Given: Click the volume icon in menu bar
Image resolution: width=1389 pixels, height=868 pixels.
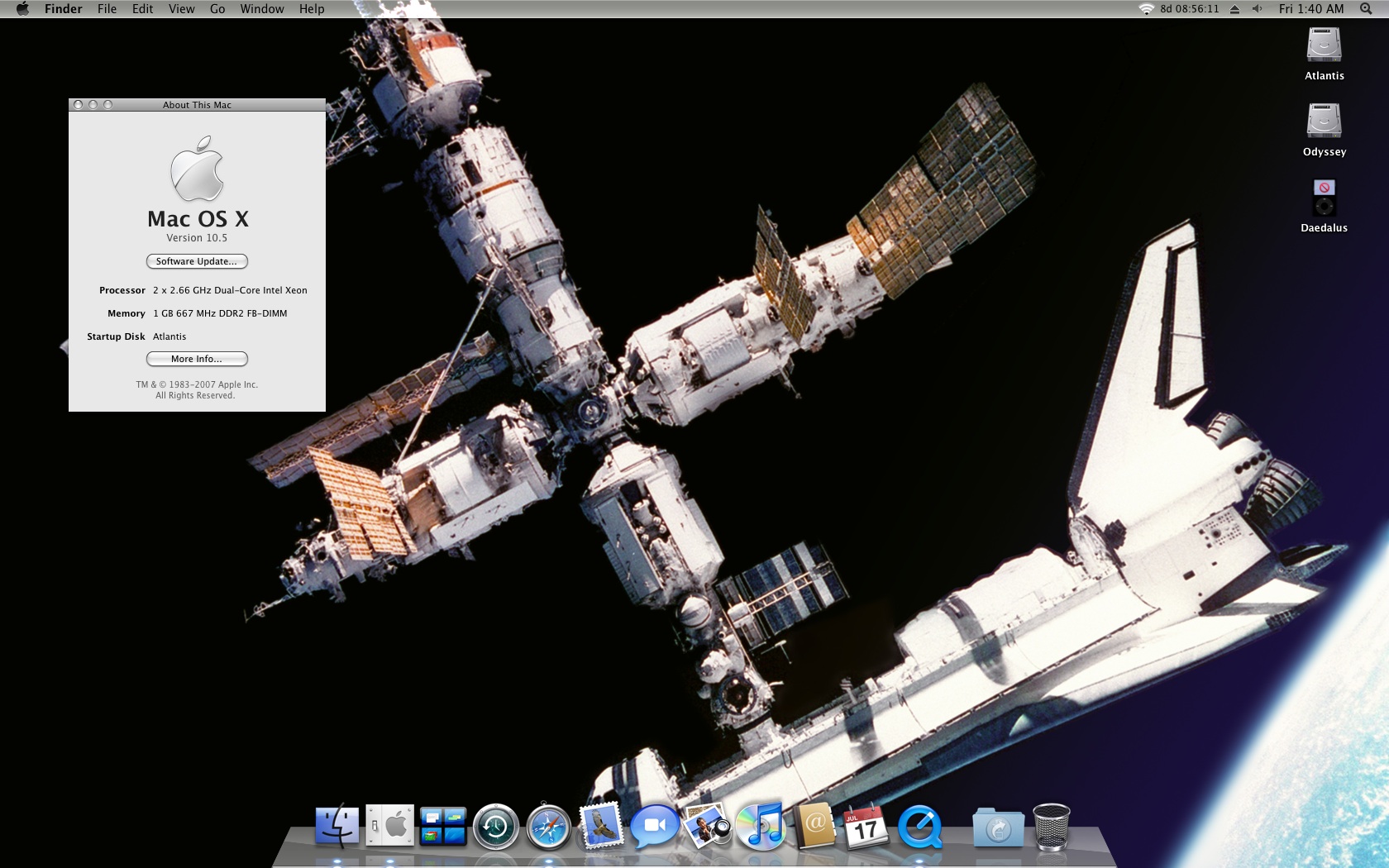Looking at the screenshot, I should (1257, 8).
